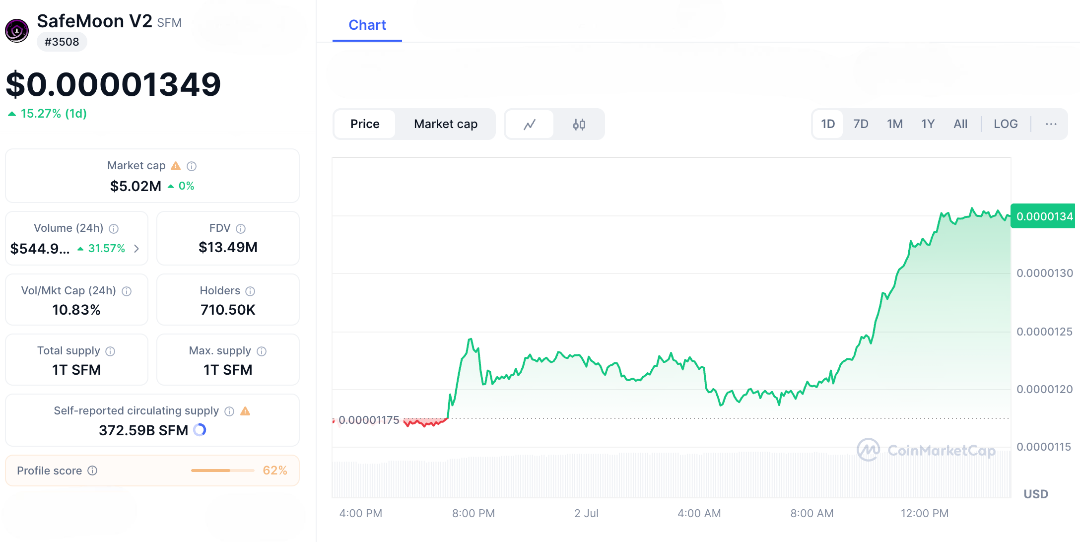Enable LOG scale on chart

click(1005, 124)
